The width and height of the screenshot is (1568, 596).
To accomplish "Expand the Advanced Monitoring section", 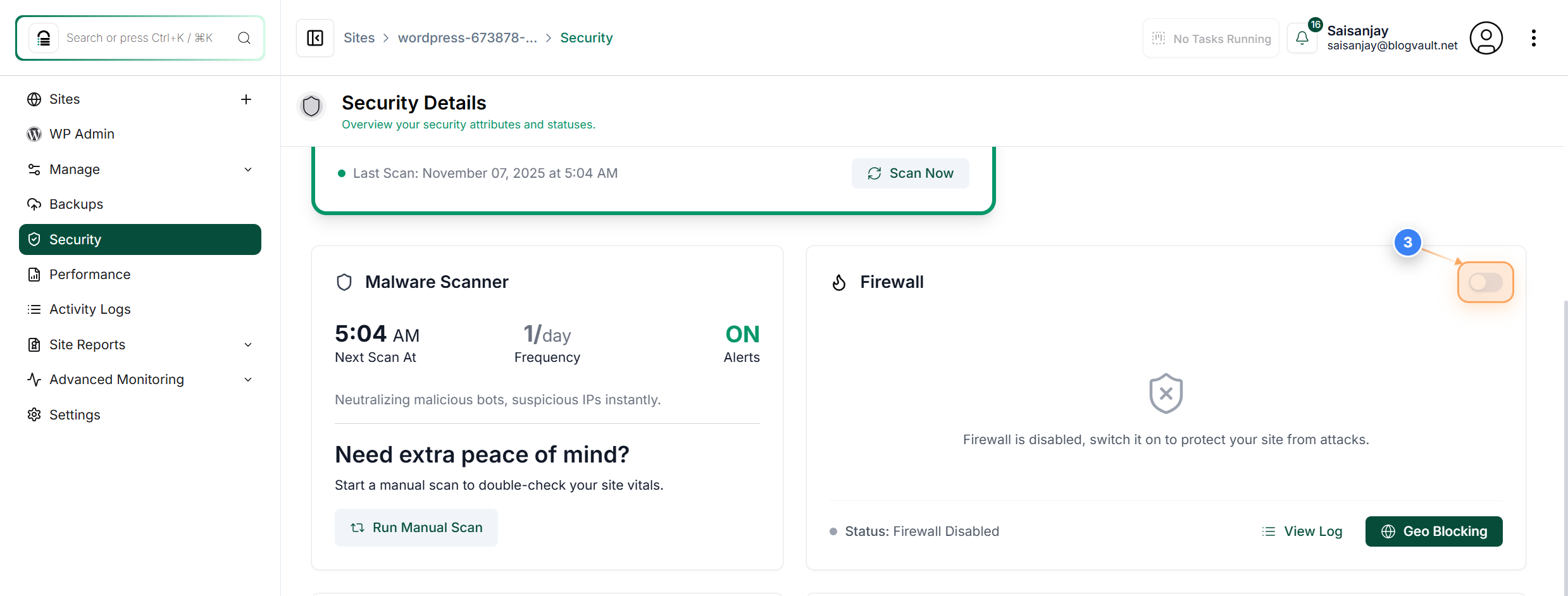I will (x=248, y=380).
